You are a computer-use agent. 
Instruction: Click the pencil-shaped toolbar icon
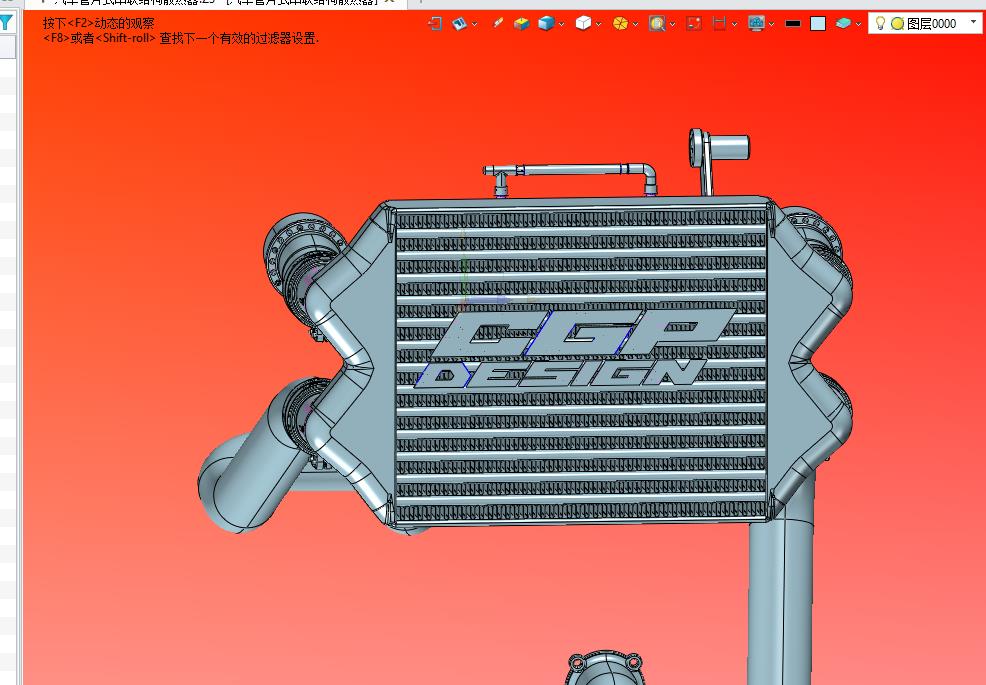click(x=497, y=24)
